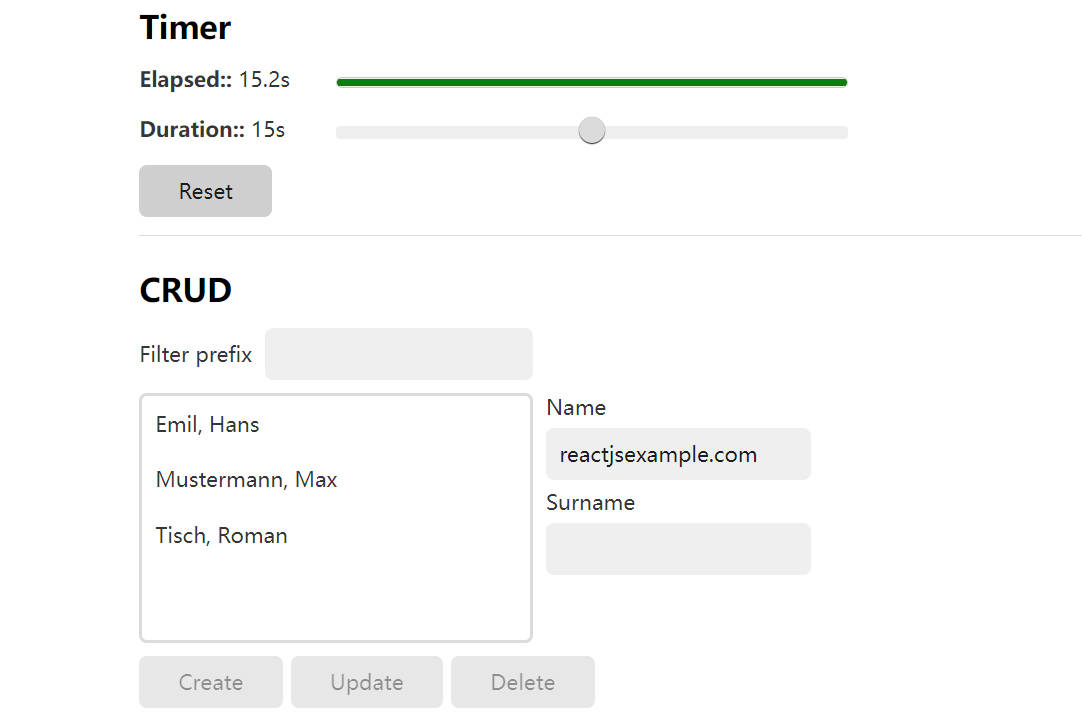Select "Tisch, Roman" in the list
The width and height of the screenshot is (1082, 722).
[x=221, y=536]
